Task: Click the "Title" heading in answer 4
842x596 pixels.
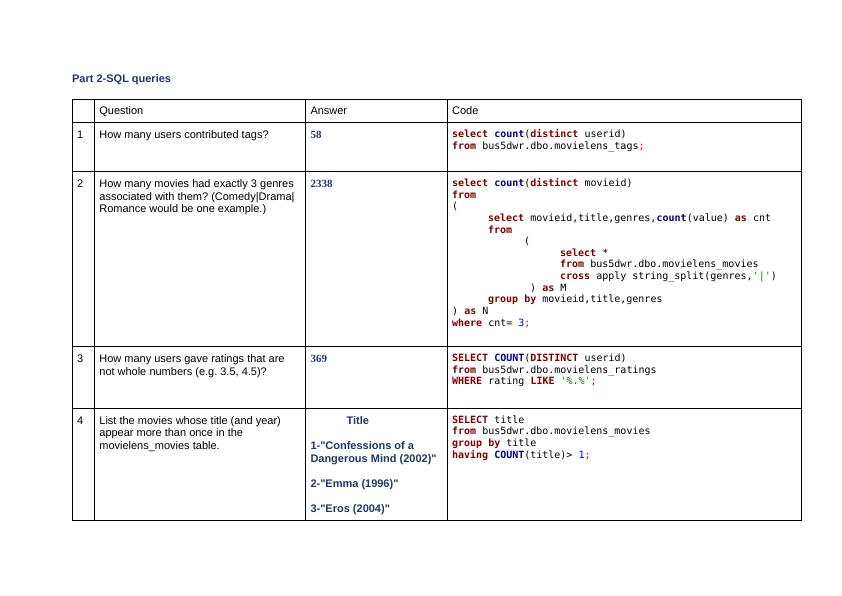Action: (x=357, y=420)
